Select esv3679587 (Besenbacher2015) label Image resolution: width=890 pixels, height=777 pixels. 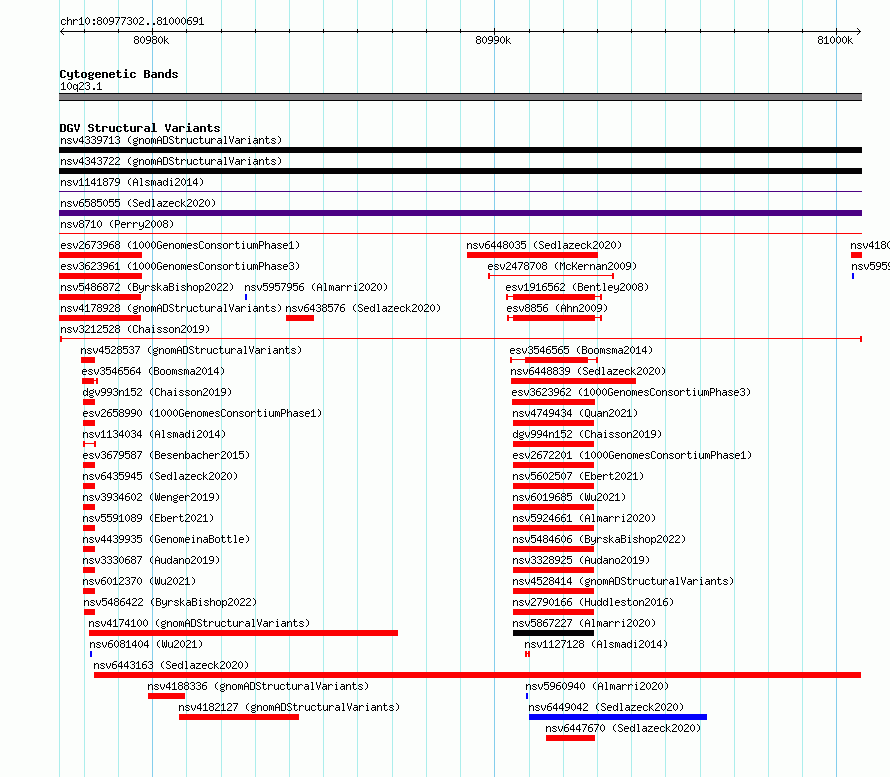click(166, 455)
